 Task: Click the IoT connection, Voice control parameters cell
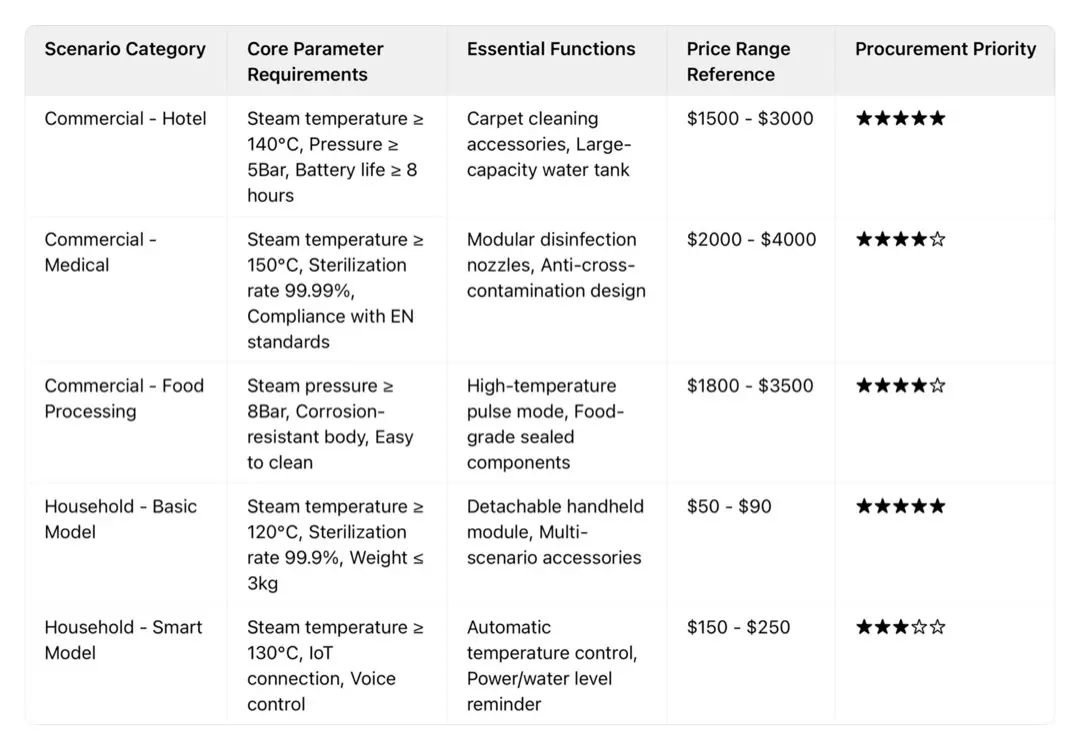pyautogui.click(x=335, y=666)
